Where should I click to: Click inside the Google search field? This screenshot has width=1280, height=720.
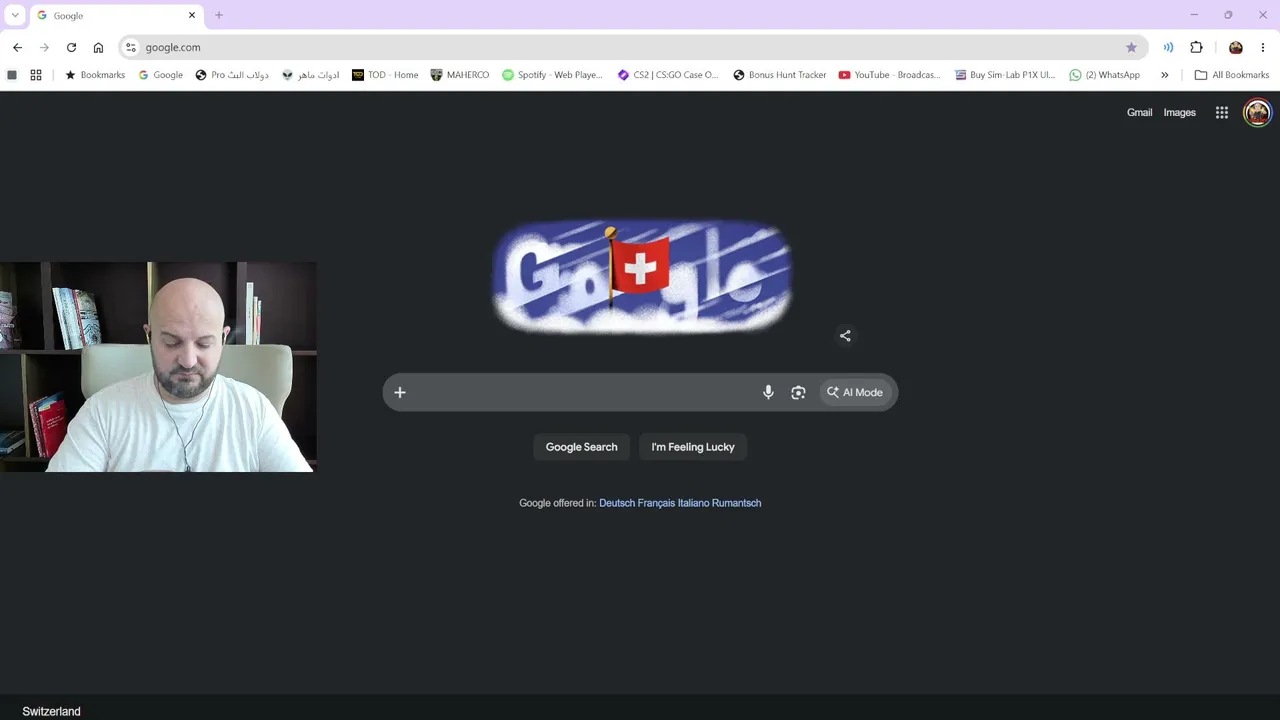(x=582, y=392)
